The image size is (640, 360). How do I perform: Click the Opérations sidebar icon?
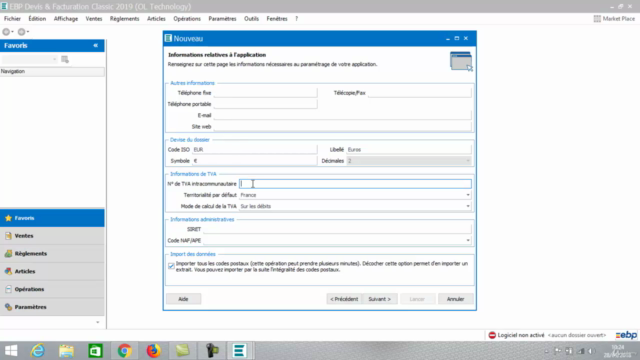(8, 289)
